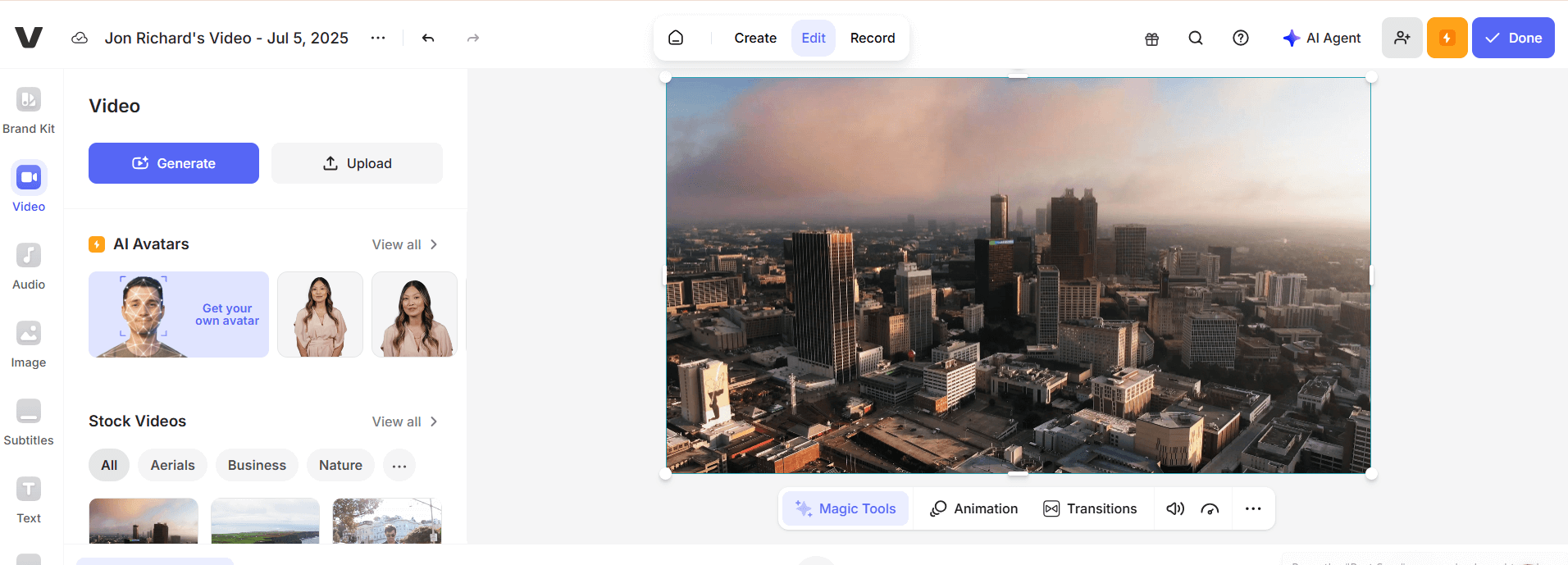The width and height of the screenshot is (1568, 565).
Task: Switch to the Create tab
Action: (x=755, y=38)
